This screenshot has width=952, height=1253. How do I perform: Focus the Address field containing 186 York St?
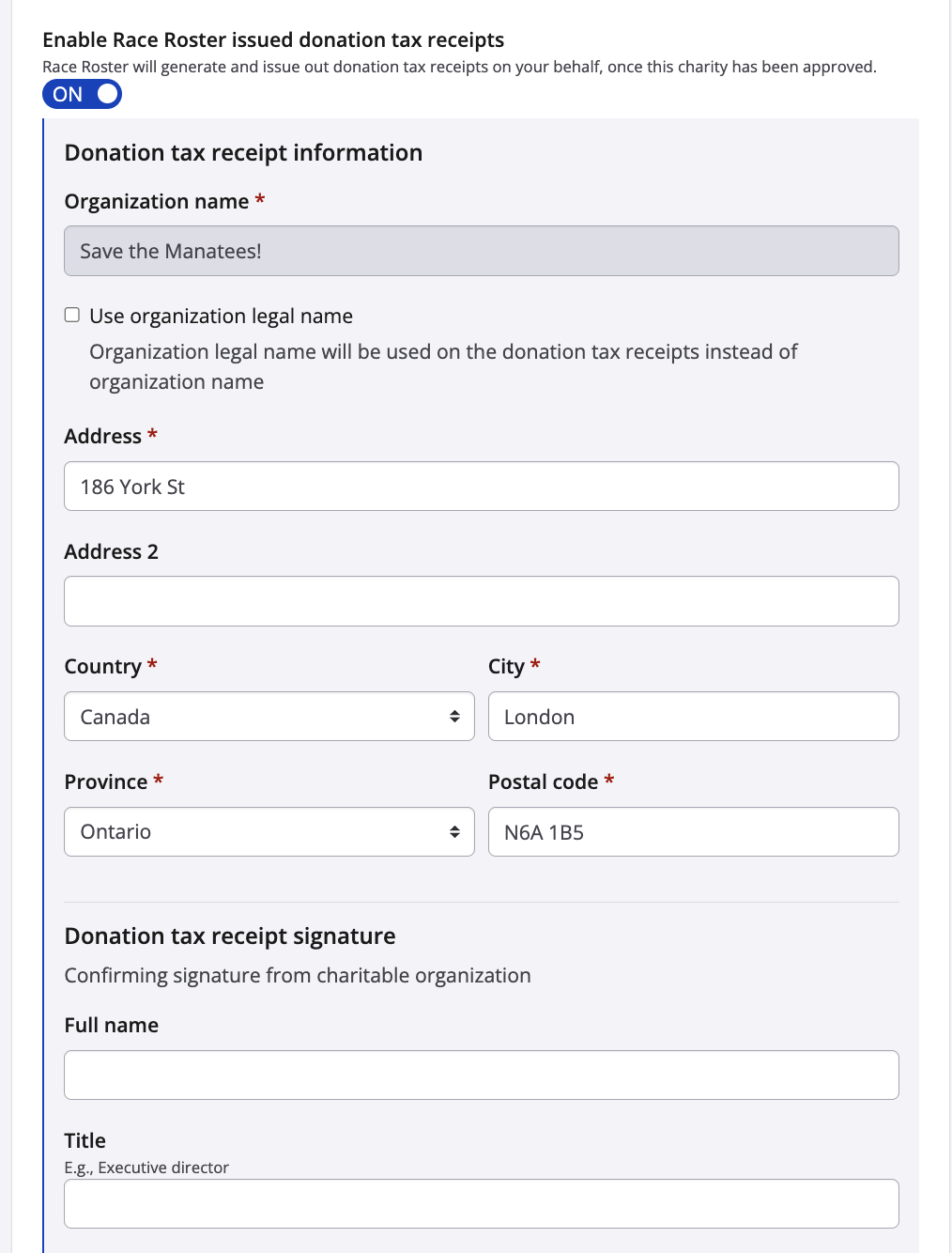click(x=481, y=487)
